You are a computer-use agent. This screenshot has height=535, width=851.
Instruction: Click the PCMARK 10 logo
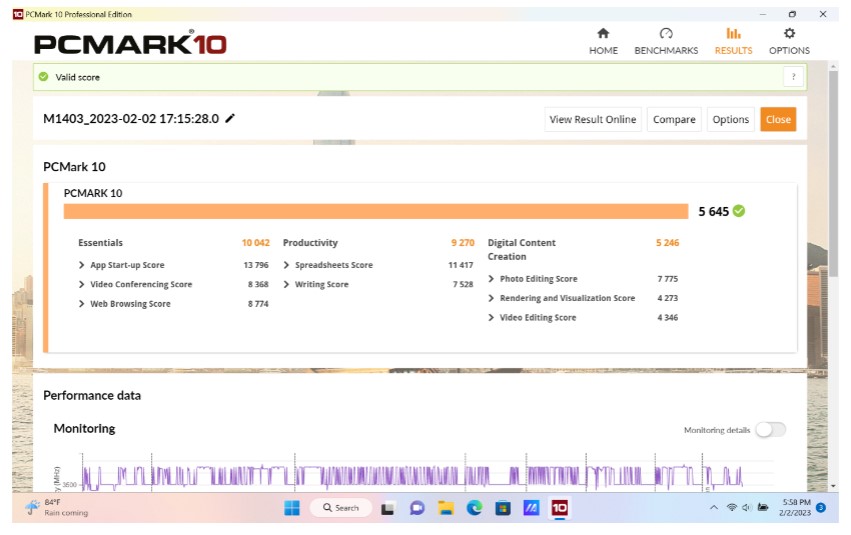pyautogui.click(x=130, y=42)
